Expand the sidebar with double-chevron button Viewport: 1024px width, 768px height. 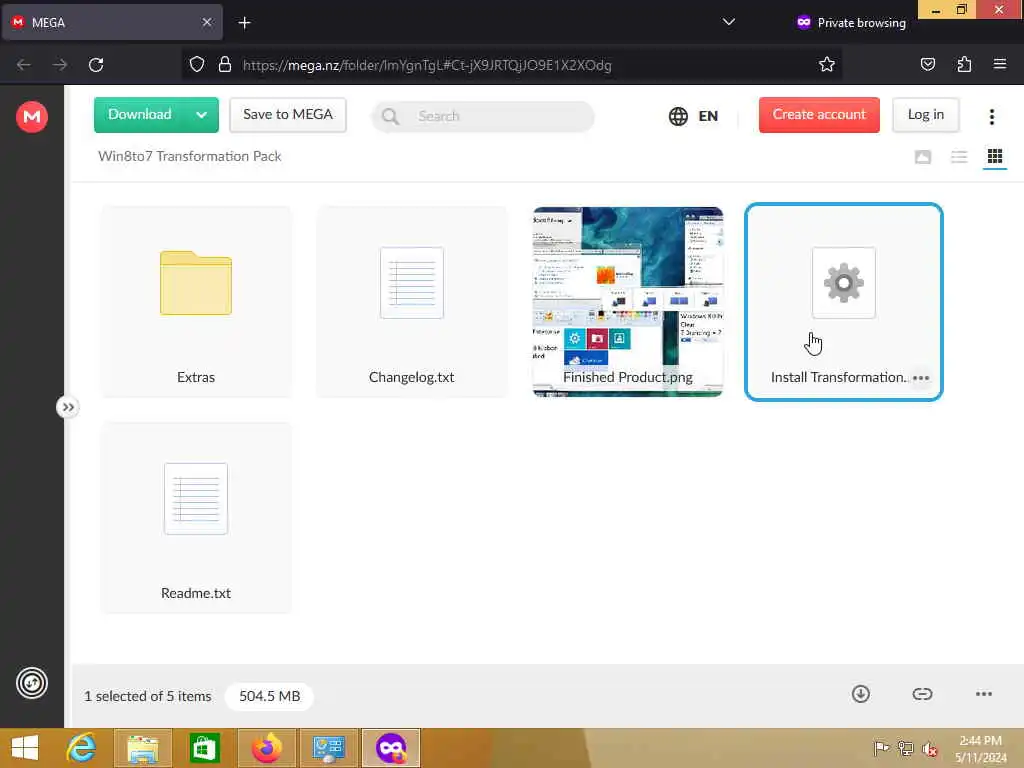[x=67, y=408]
